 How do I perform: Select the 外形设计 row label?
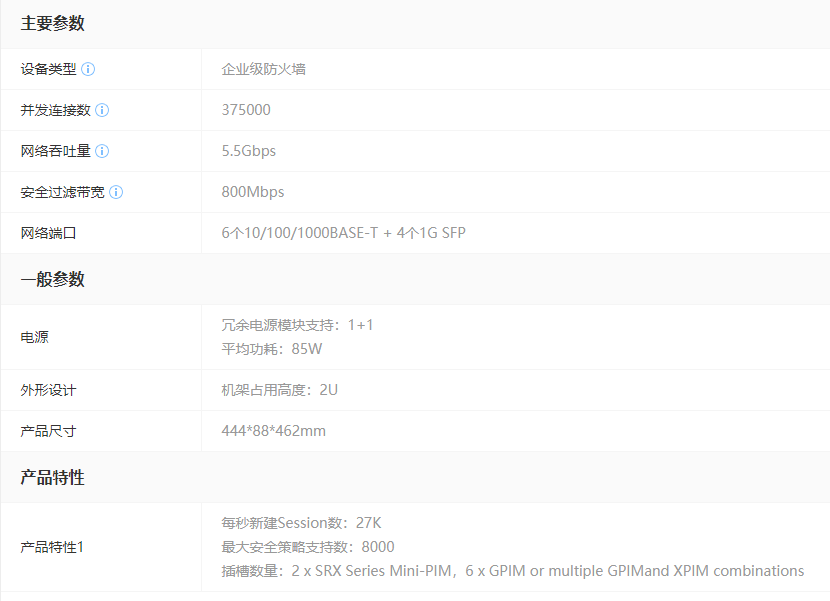click(x=48, y=390)
